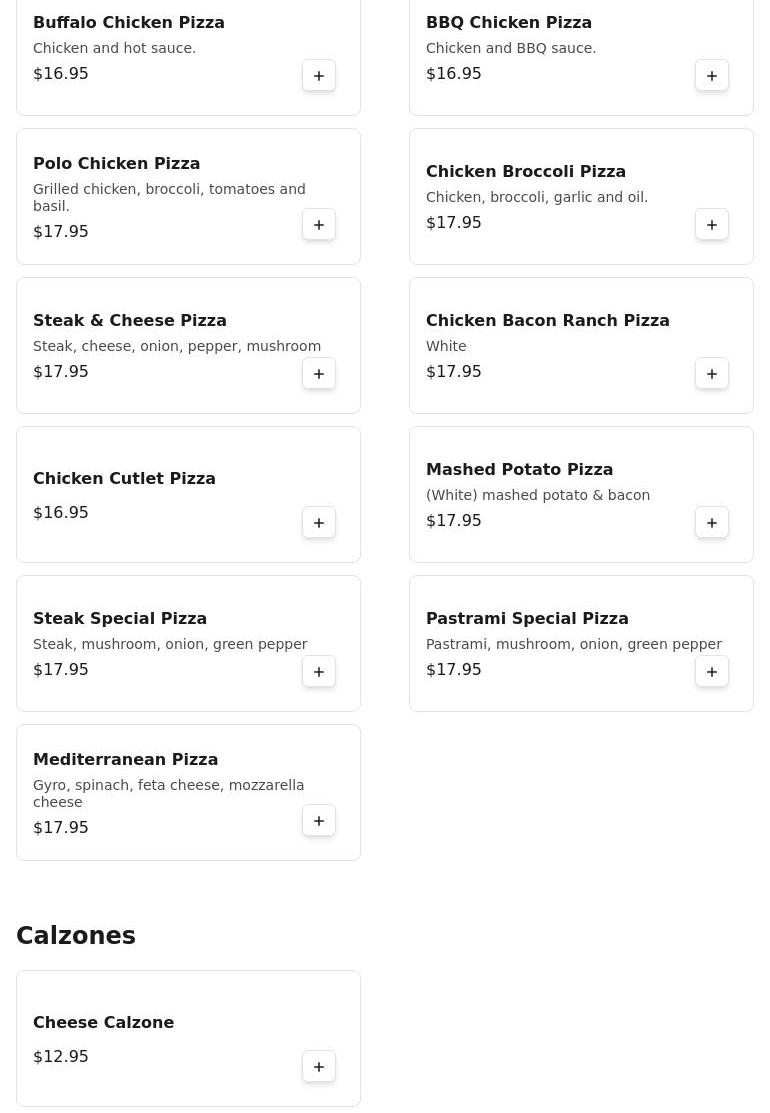Add Mediterranean Pizza to cart
This screenshot has width=770, height=1113.
[319, 821]
